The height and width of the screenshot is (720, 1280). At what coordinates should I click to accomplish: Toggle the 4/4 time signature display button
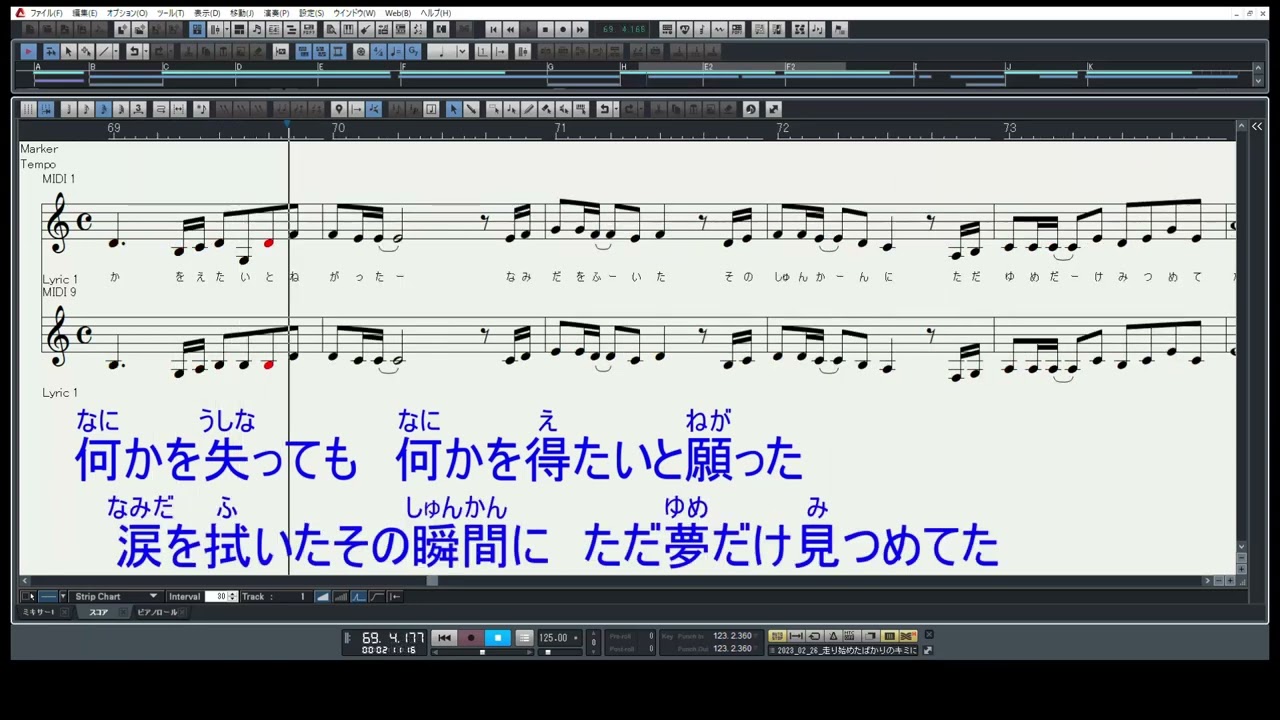tap(378, 51)
